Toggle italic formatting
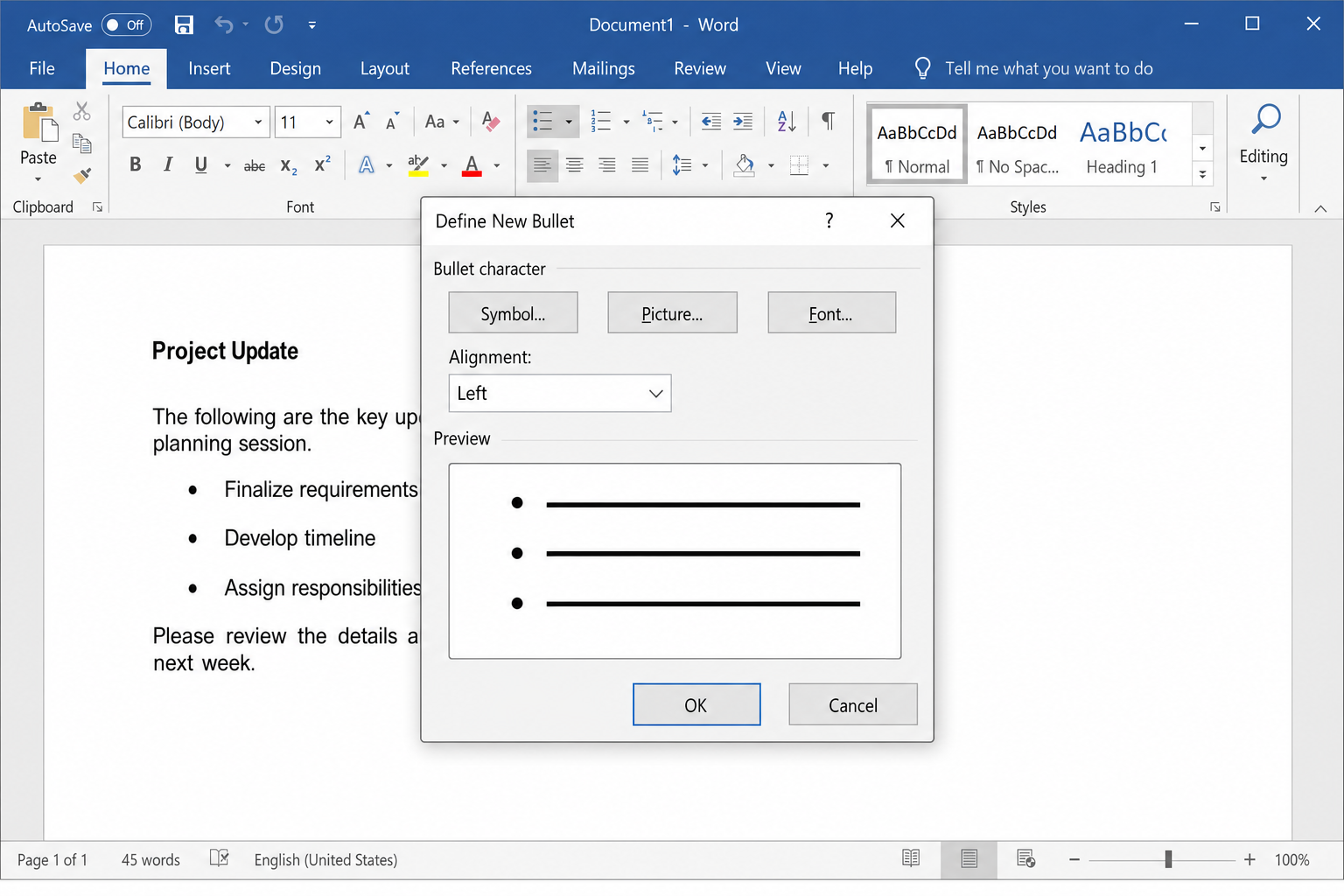Viewport: 1344px width, 896px height. click(168, 164)
